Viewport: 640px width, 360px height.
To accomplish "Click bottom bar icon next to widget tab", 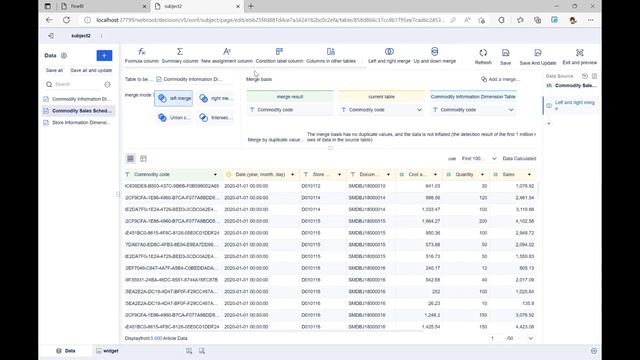I will [x=189, y=351].
